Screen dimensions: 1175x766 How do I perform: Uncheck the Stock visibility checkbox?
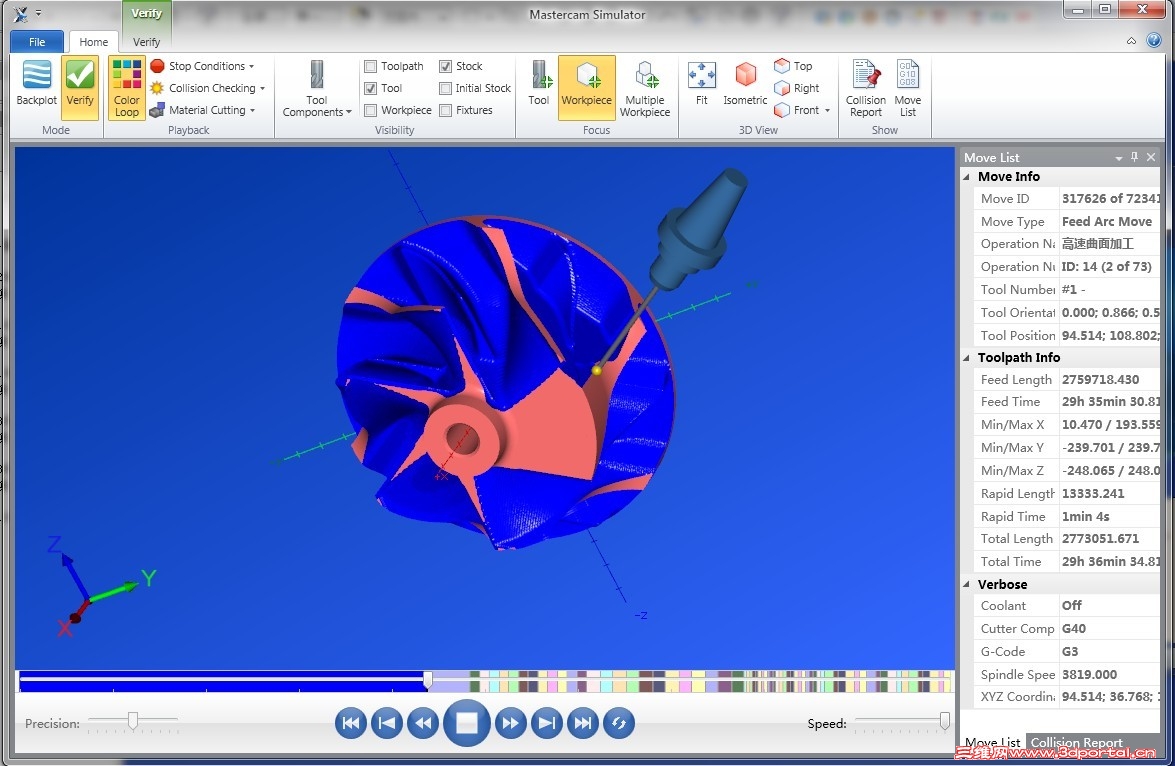pyautogui.click(x=445, y=66)
